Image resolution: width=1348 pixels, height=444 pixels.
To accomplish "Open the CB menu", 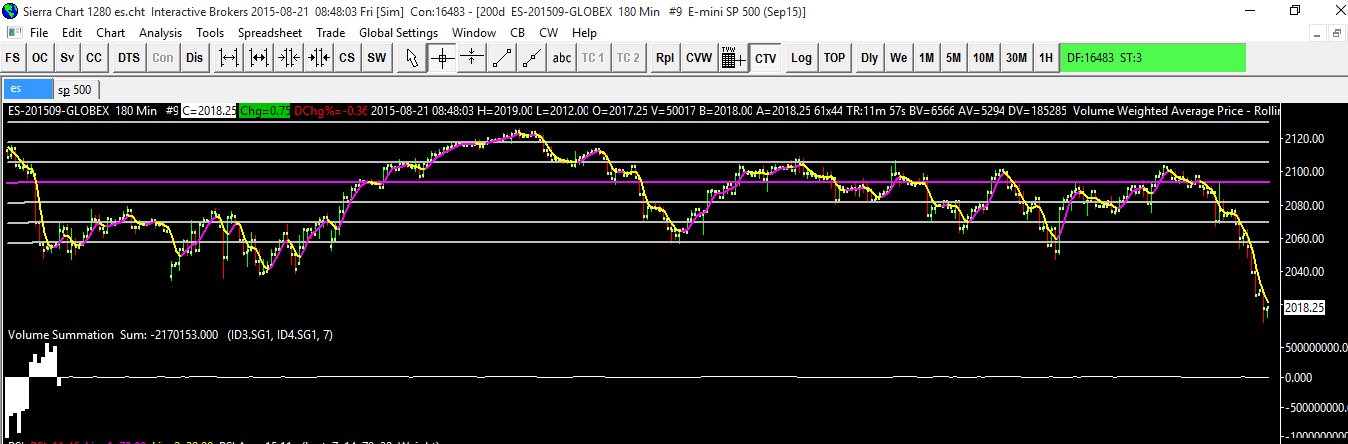I will click(x=517, y=33).
